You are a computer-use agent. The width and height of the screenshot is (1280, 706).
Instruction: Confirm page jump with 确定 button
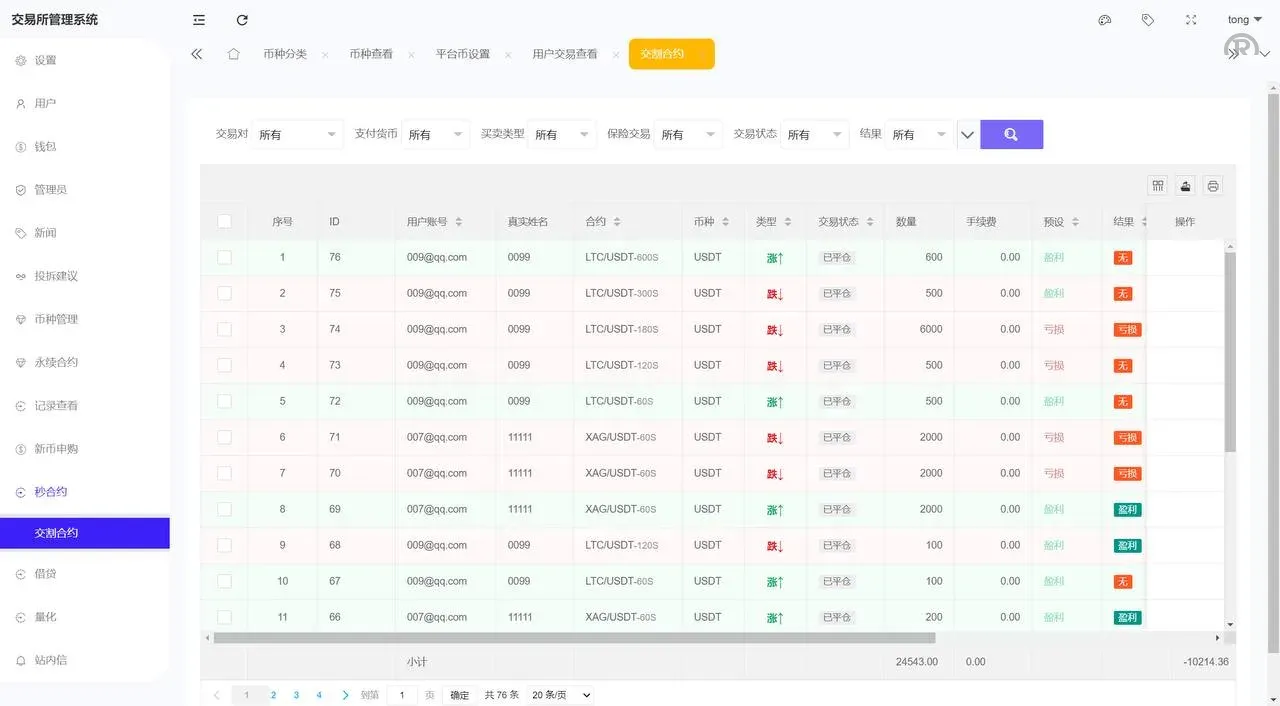(458, 694)
